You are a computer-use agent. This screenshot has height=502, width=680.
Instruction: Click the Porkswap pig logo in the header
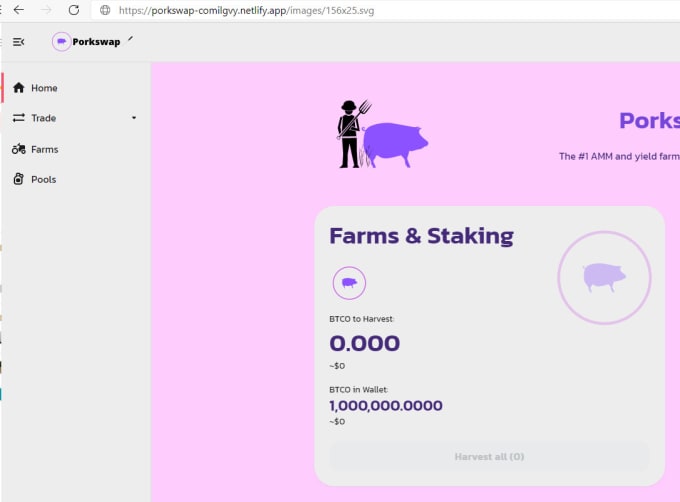61,42
